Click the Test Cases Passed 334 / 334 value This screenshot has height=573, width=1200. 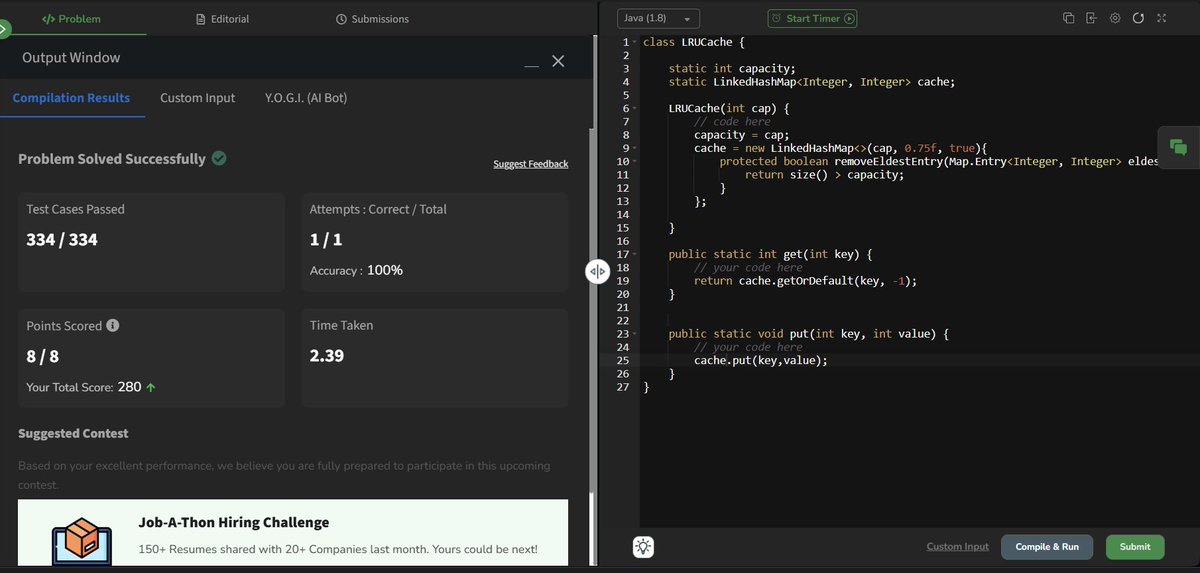click(x=62, y=239)
